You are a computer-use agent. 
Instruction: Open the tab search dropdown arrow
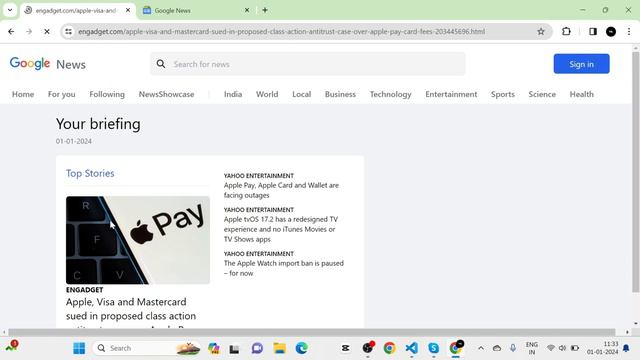click(10, 10)
